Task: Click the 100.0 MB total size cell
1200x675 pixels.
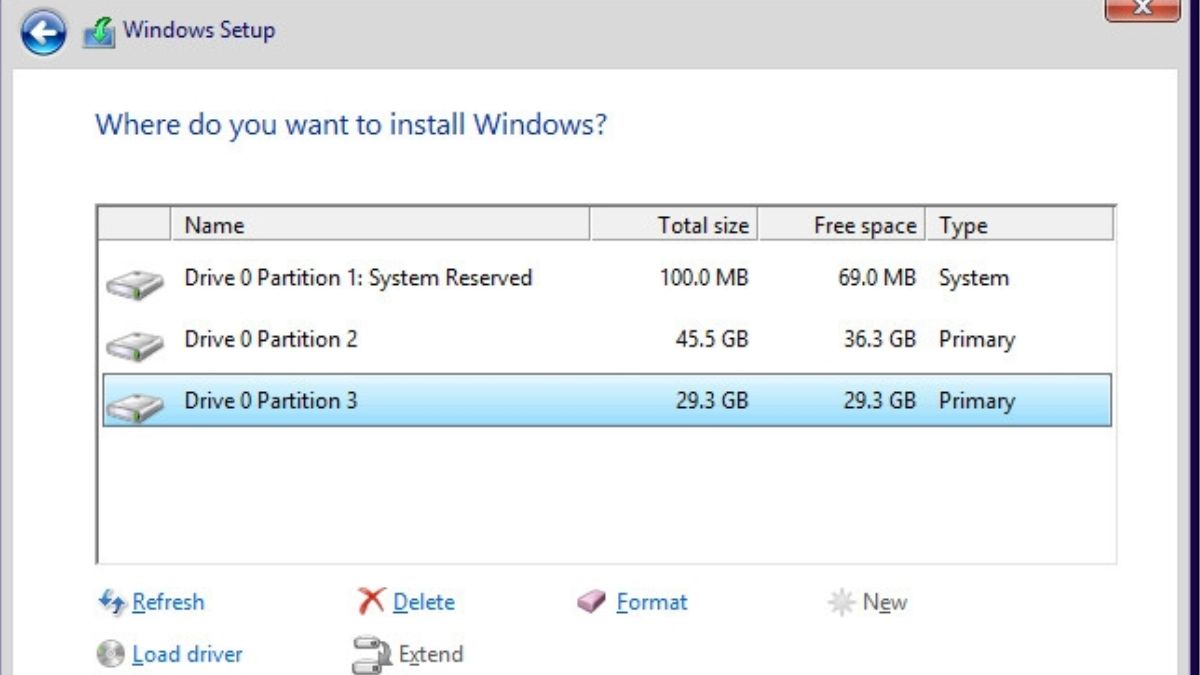Action: [x=704, y=278]
